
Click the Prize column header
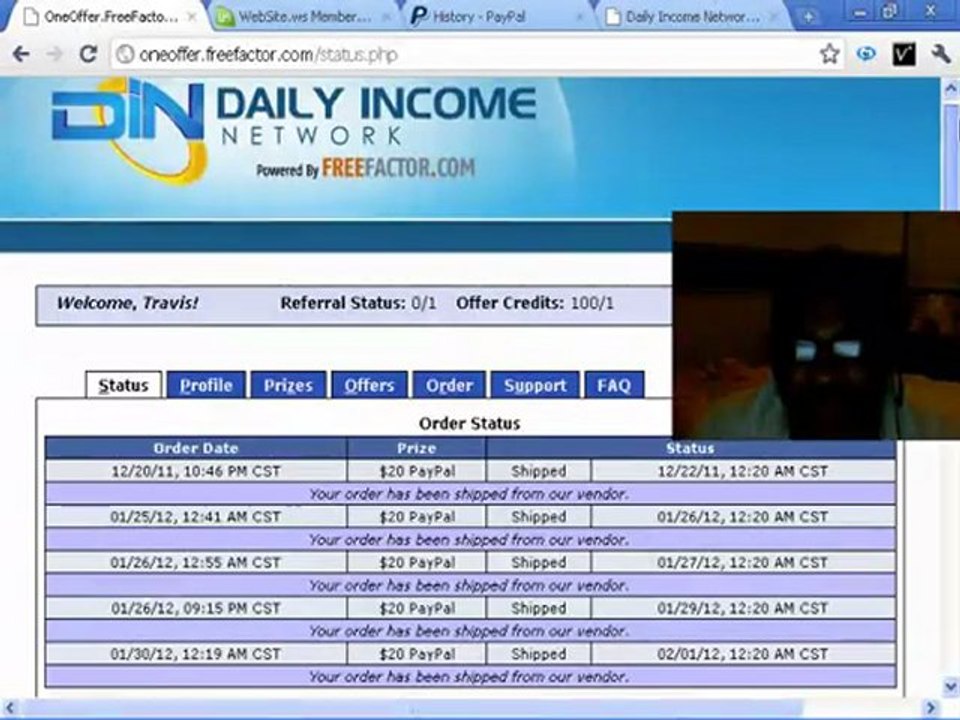[x=416, y=448]
